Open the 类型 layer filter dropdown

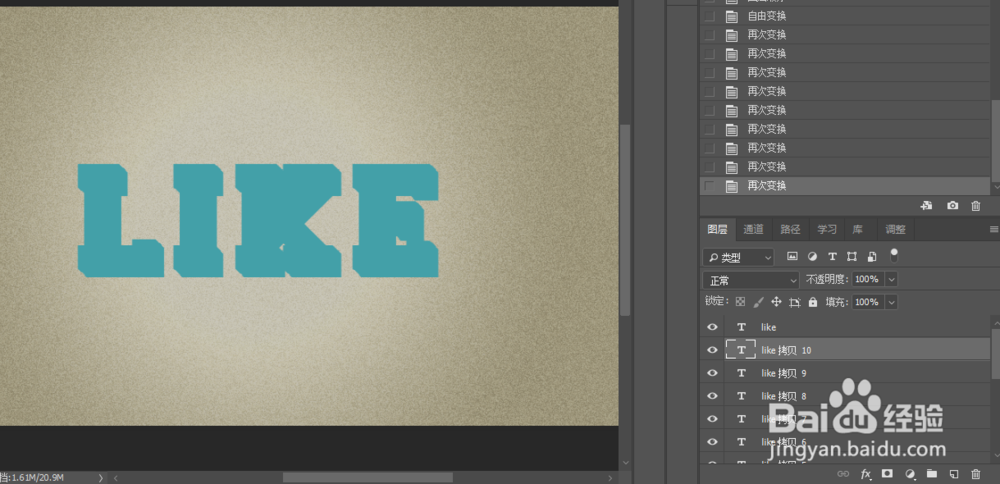738,257
